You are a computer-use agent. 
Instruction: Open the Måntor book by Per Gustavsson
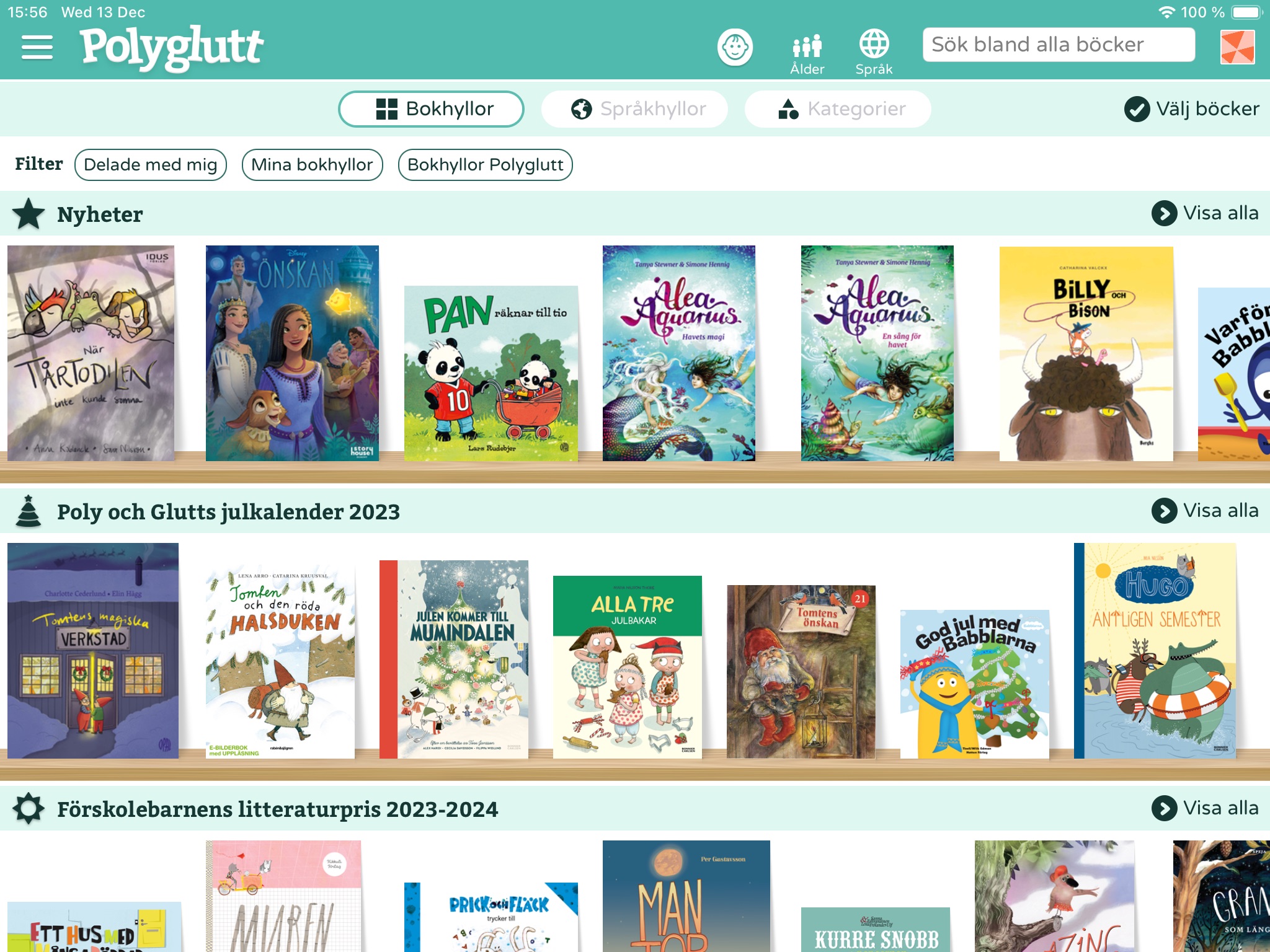click(686, 896)
